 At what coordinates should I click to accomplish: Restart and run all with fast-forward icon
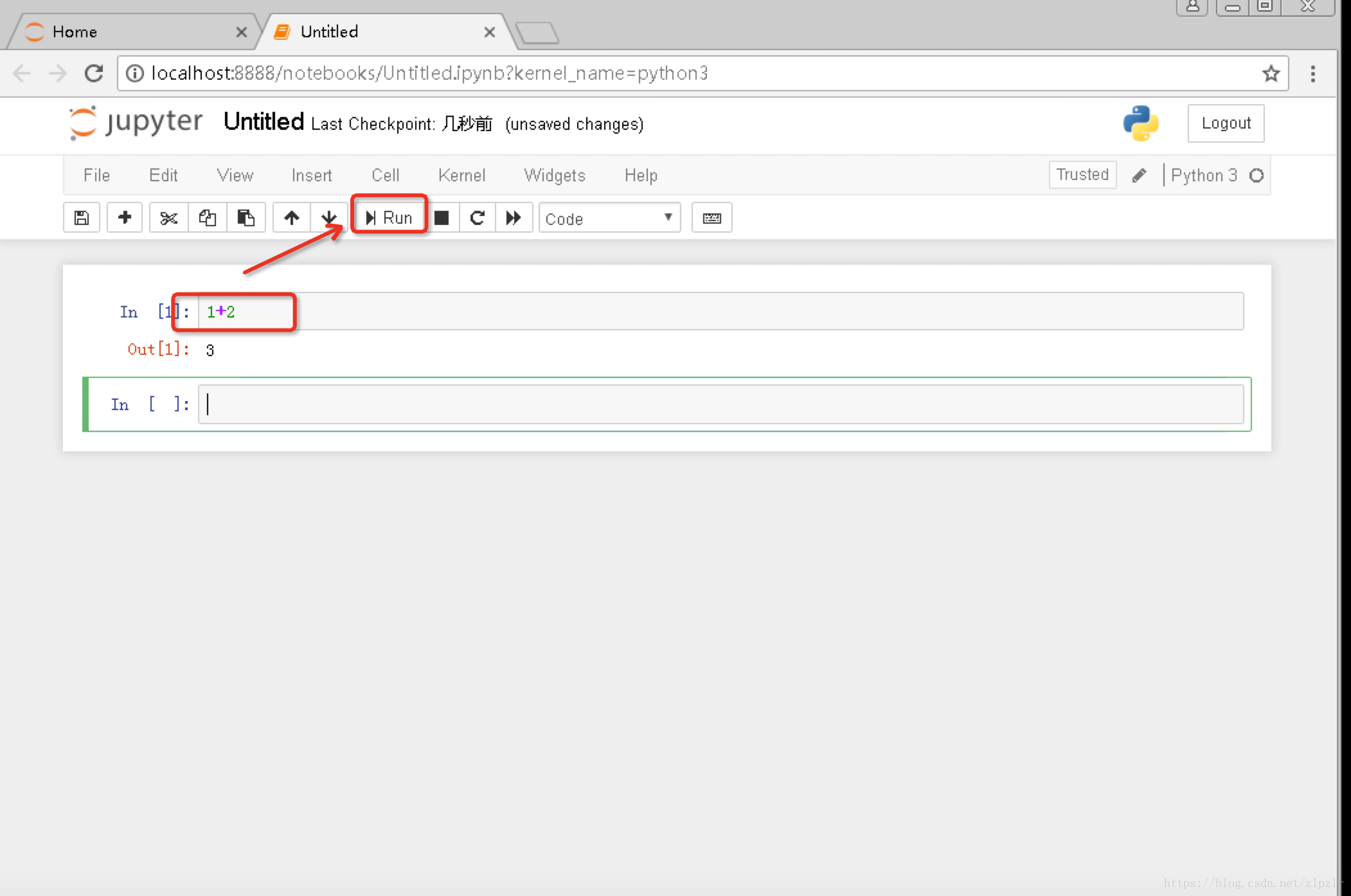[513, 218]
